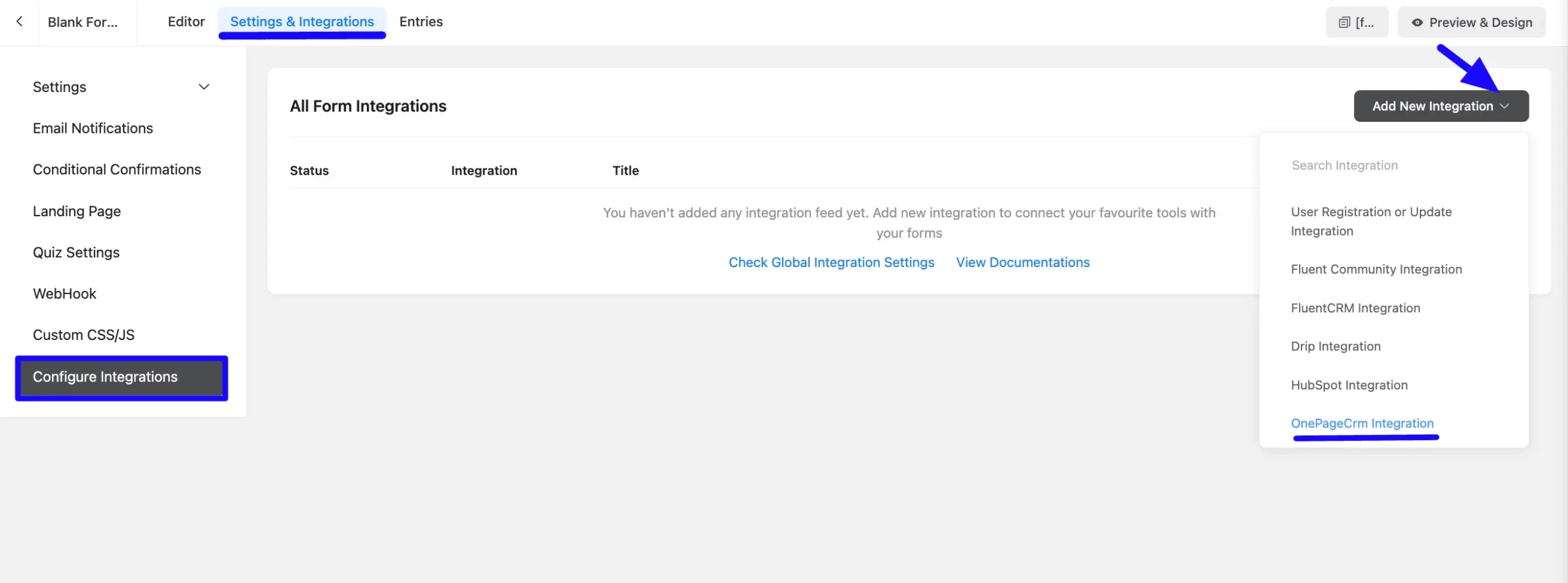Choose FluentCRM Integration

(1355, 307)
